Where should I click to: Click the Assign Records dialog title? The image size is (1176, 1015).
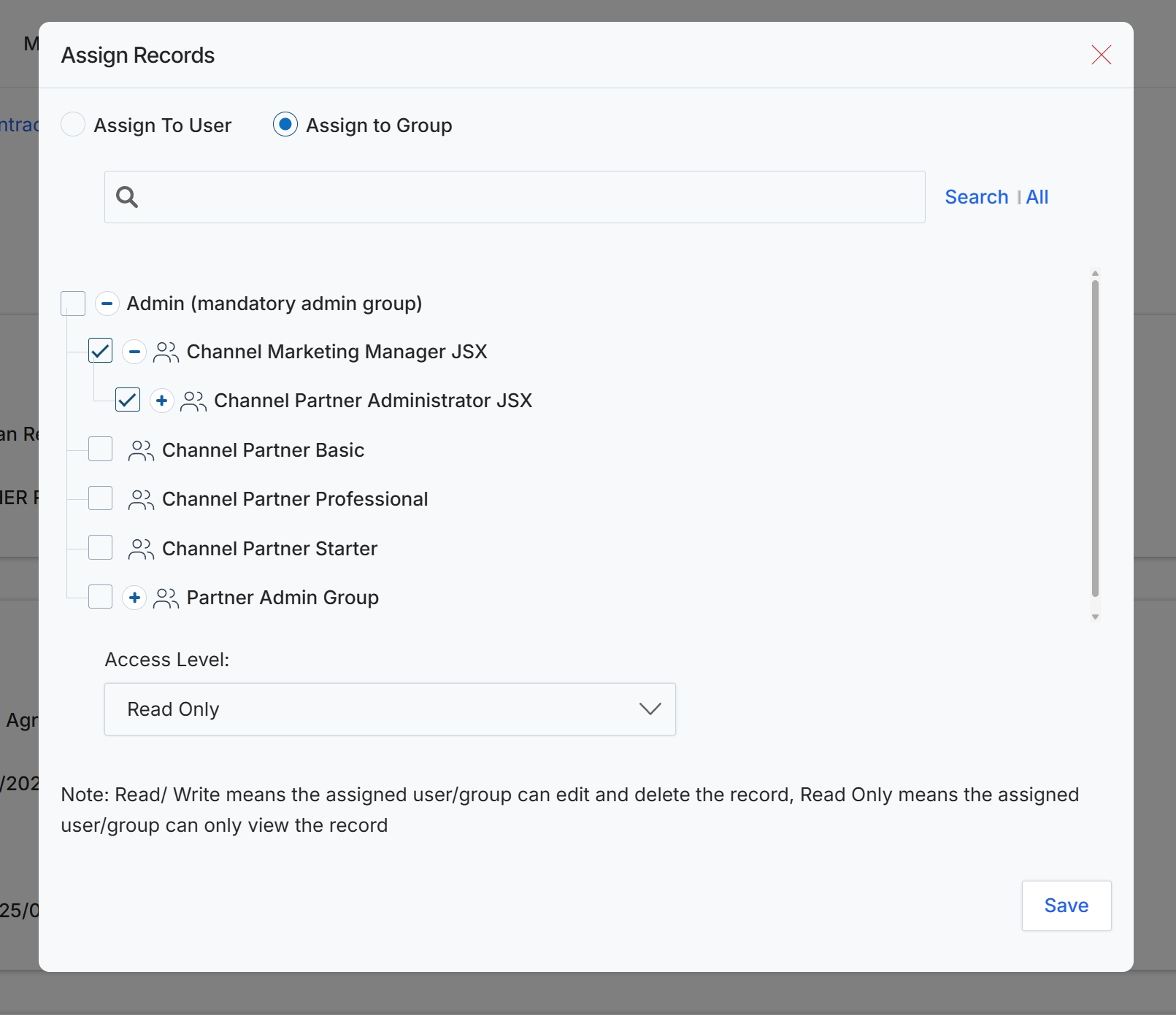click(138, 55)
